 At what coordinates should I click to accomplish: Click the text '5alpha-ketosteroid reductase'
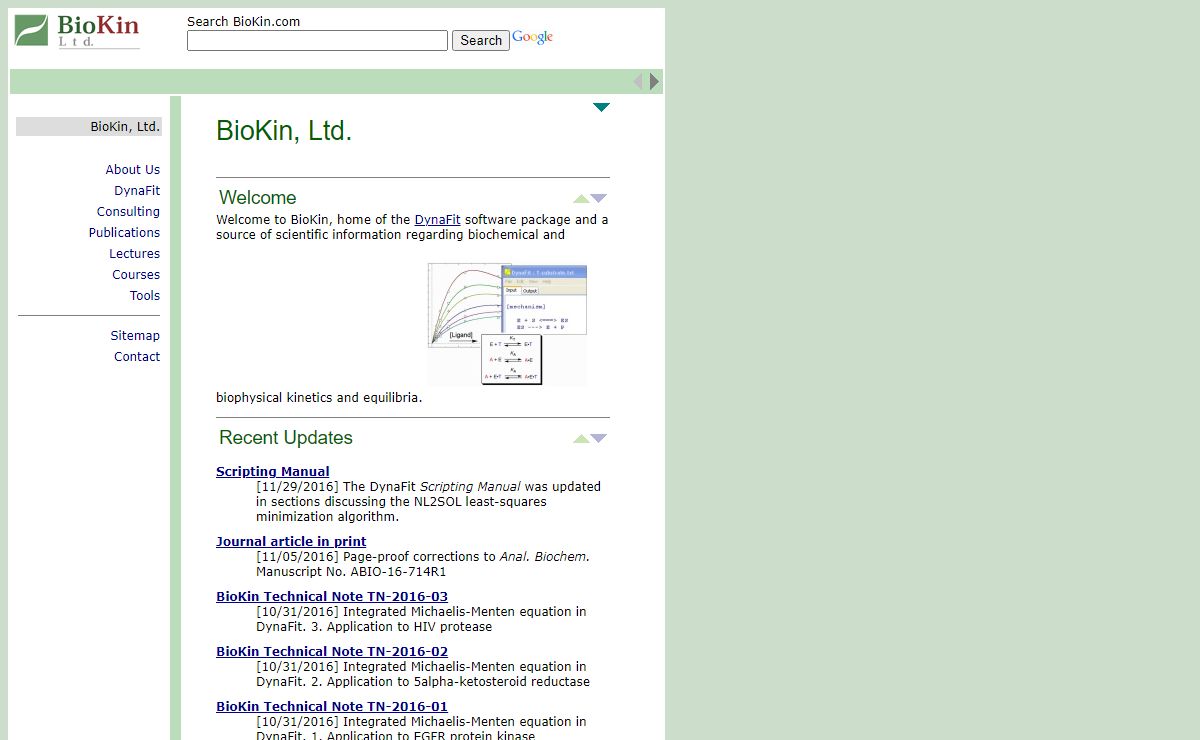(501, 682)
